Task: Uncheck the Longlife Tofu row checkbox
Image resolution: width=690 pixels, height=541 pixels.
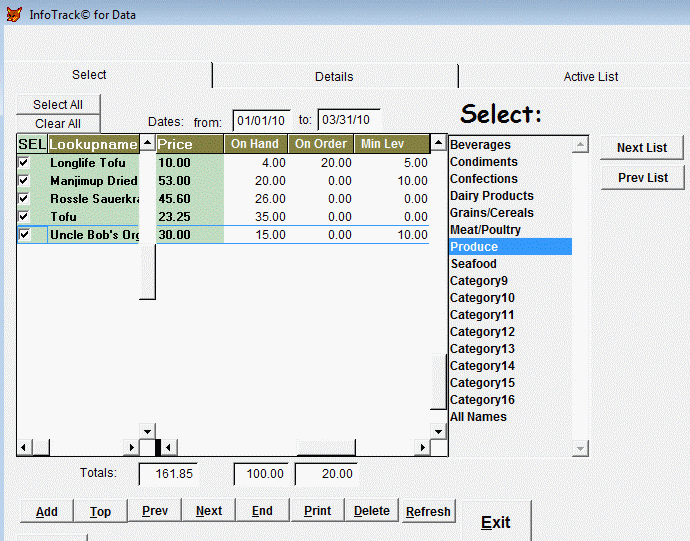Action: pos(24,163)
